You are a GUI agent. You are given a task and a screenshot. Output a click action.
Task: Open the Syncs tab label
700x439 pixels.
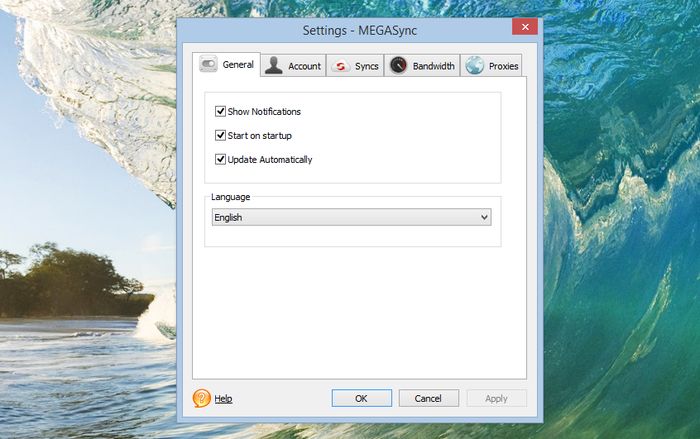[366, 67]
